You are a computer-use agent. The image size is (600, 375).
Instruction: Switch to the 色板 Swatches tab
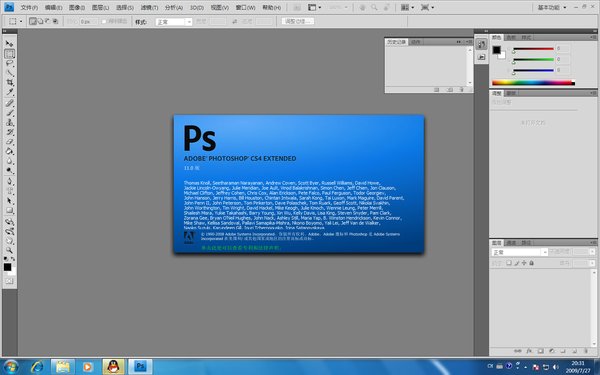511,38
